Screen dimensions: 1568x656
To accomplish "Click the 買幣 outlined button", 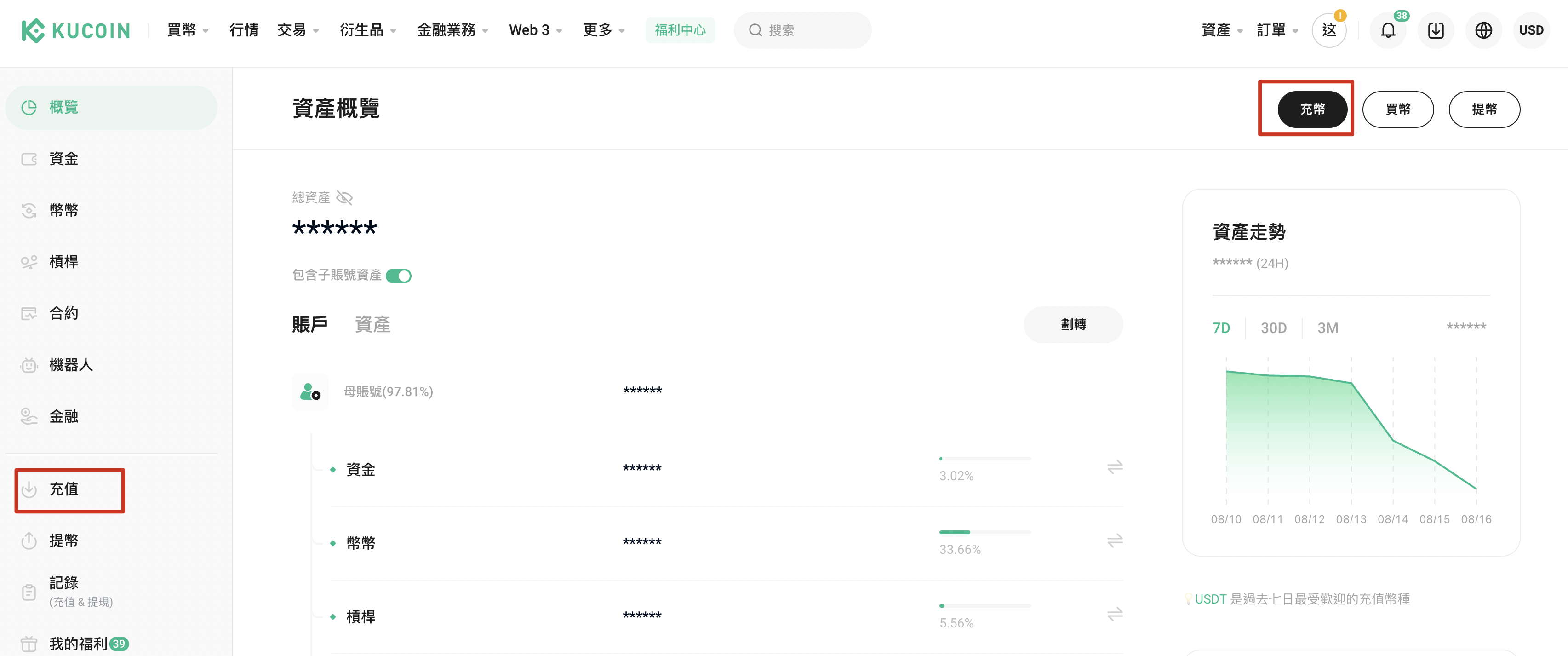I will pos(1397,109).
